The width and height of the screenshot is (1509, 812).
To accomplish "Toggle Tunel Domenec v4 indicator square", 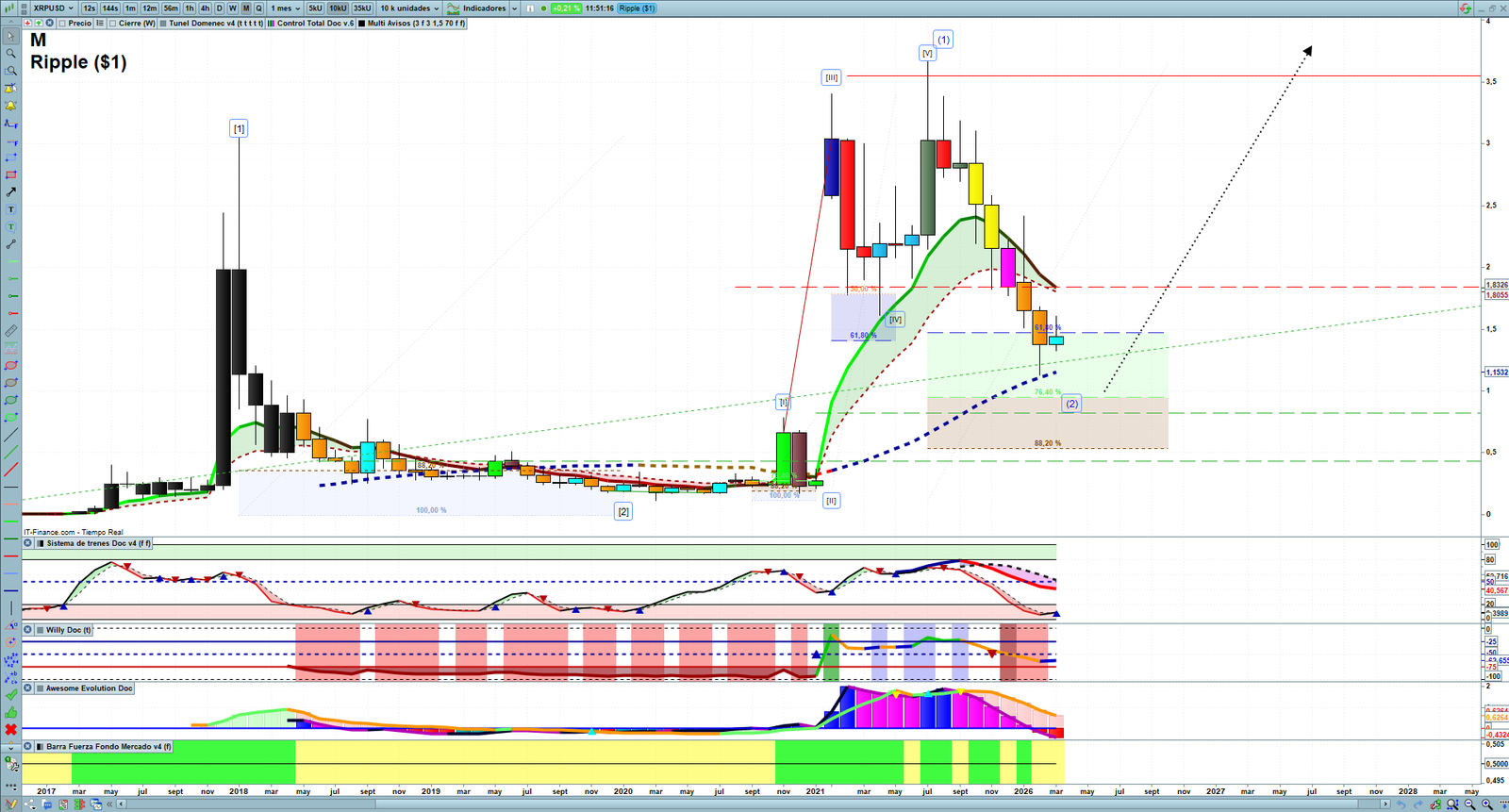I will coord(164,24).
